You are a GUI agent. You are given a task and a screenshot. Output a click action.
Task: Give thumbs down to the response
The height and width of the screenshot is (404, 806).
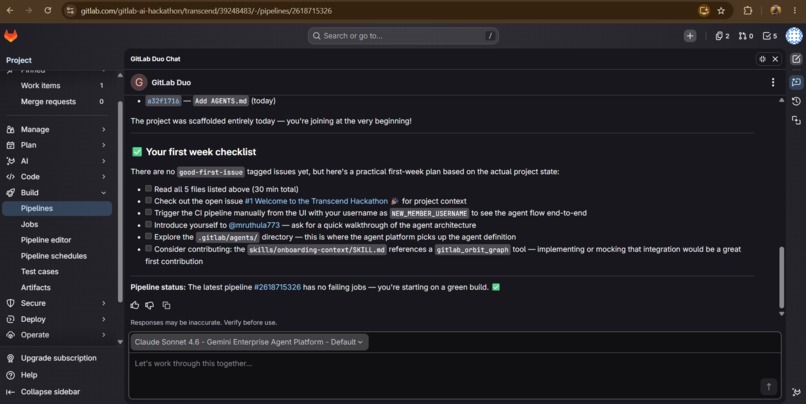click(x=150, y=305)
